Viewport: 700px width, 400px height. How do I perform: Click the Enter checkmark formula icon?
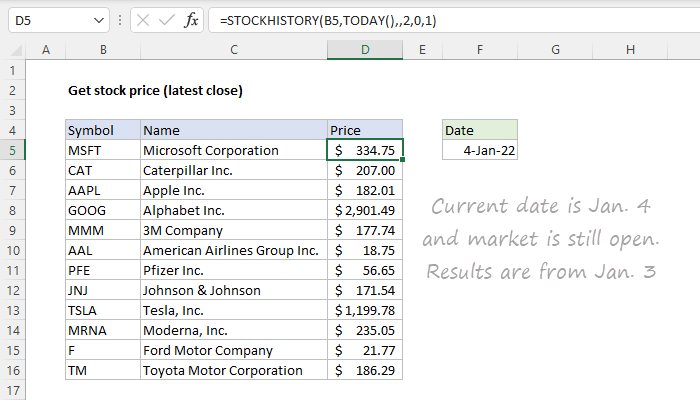point(167,21)
